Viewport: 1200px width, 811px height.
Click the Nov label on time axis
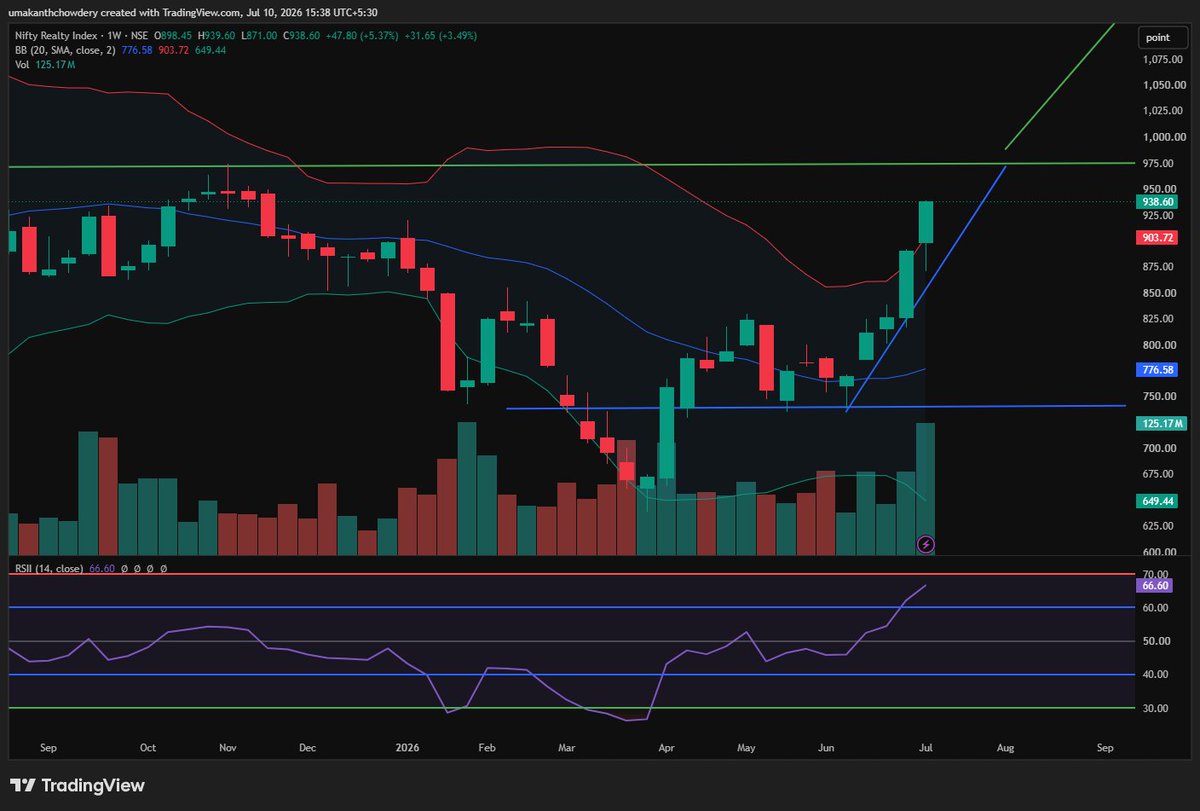point(227,748)
